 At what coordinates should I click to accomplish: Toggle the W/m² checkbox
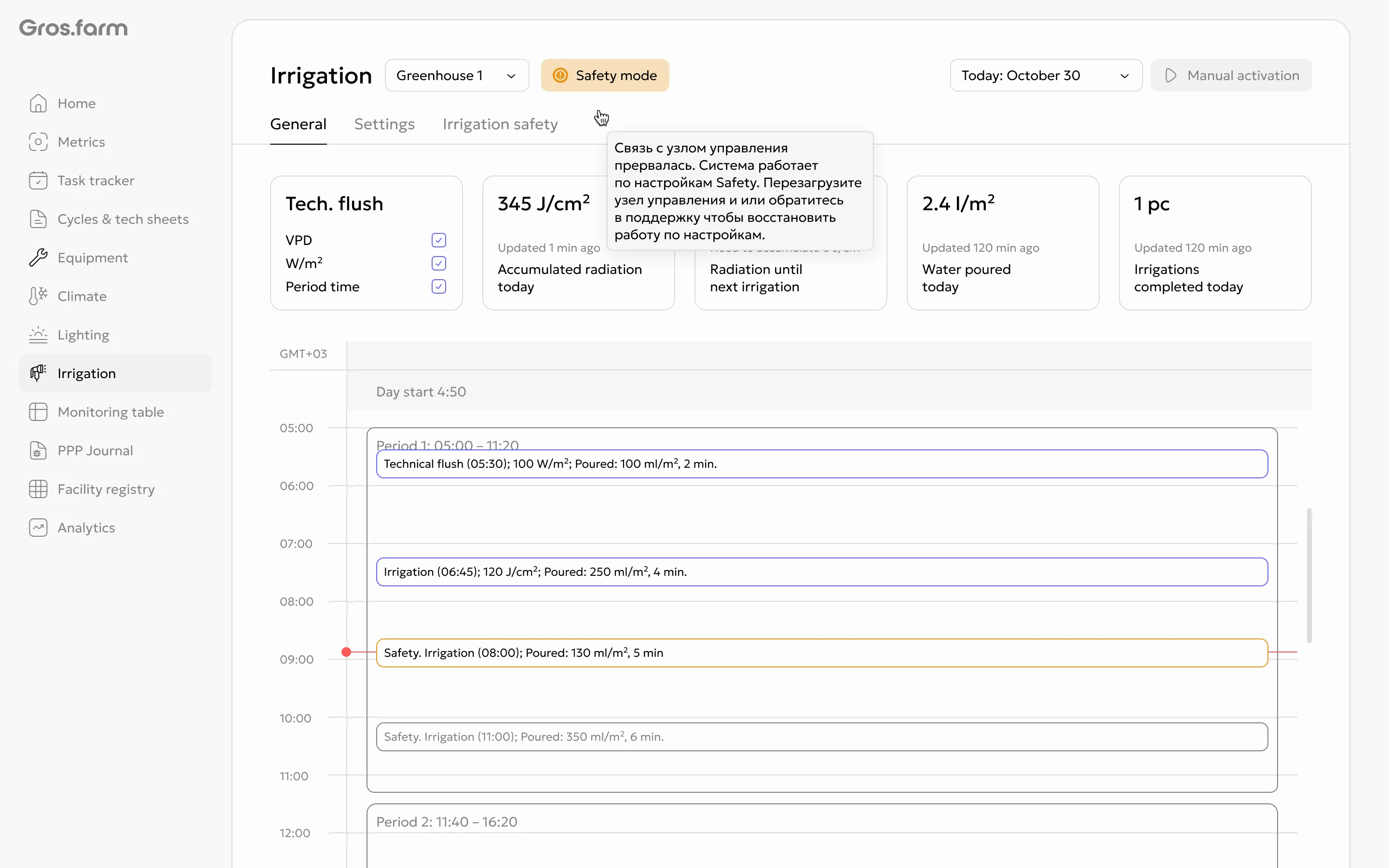(x=438, y=263)
